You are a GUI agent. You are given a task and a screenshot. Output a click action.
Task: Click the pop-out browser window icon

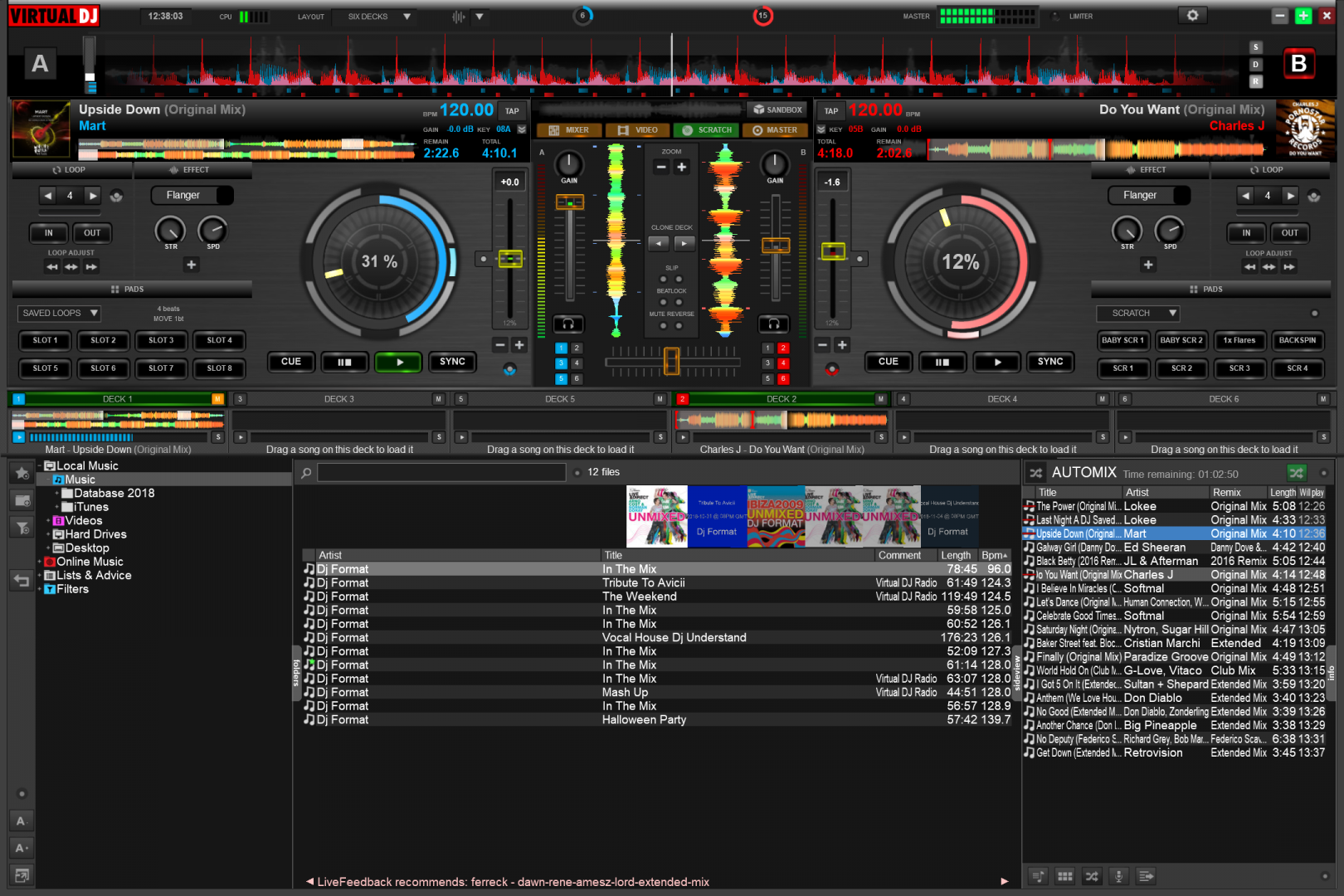pos(22,875)
